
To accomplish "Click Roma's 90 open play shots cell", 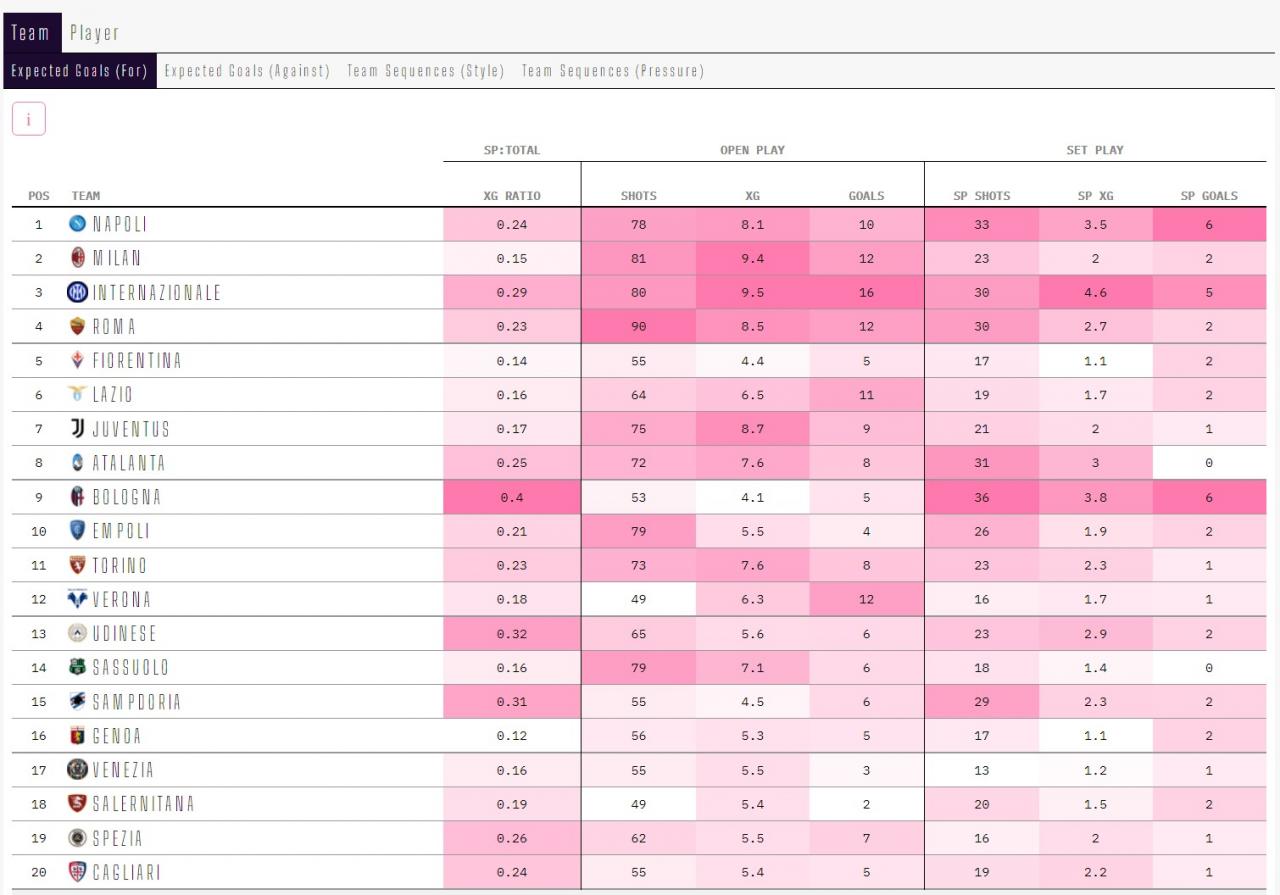I will (x=638, y=326).
